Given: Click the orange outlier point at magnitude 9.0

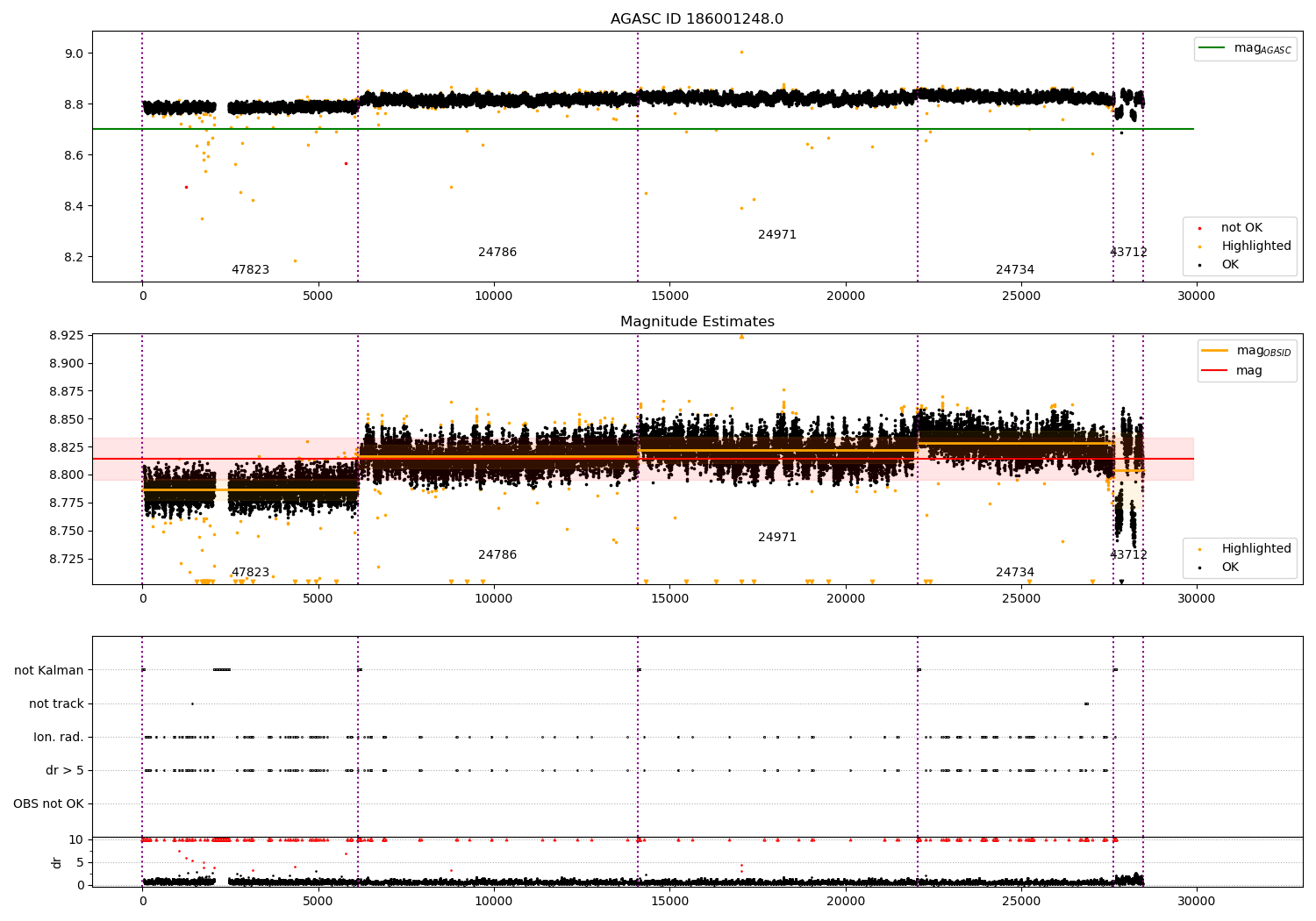Looking at the screenshot, I should click(x=741, y=52).
